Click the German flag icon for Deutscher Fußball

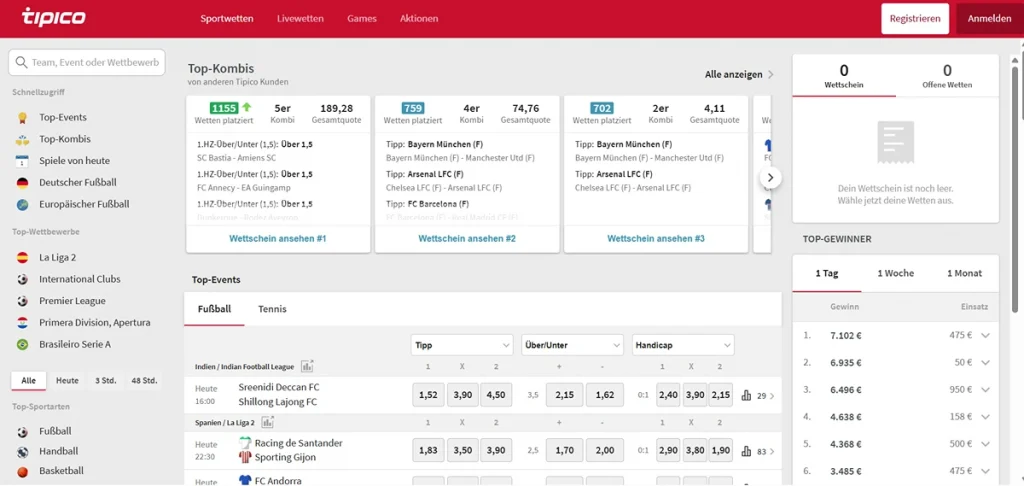click(22, 182)
